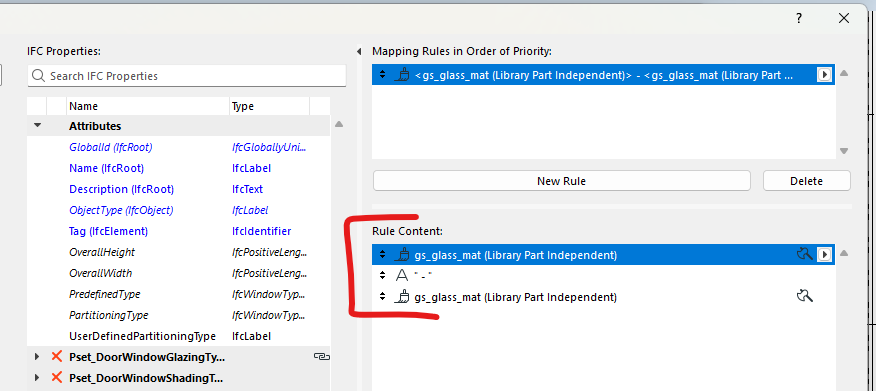Click the Delete button
The width and height of the screenshot is (876, 391).
tap(807, 181)
